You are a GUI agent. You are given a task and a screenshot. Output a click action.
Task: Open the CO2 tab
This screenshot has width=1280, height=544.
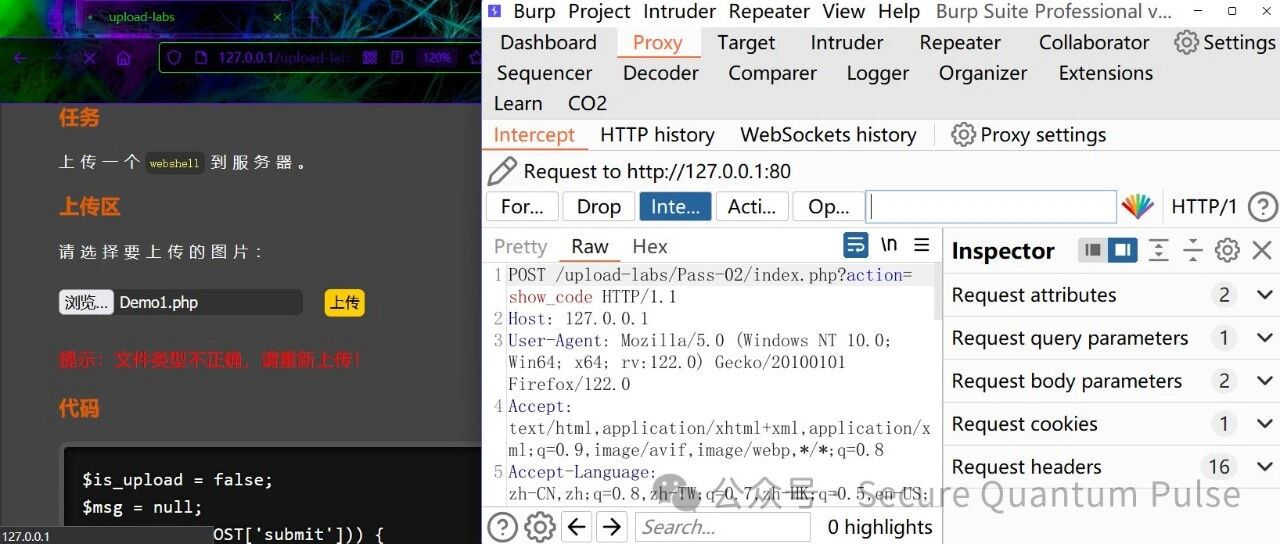click(587, 103)
